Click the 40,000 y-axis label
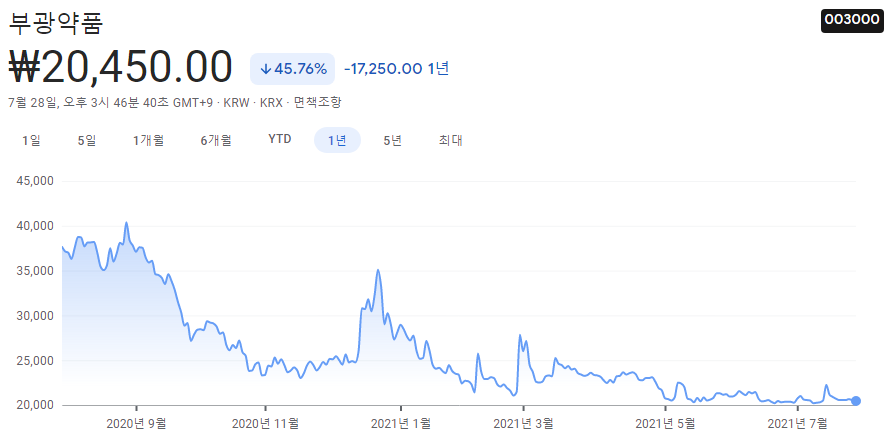 (36, 226)
